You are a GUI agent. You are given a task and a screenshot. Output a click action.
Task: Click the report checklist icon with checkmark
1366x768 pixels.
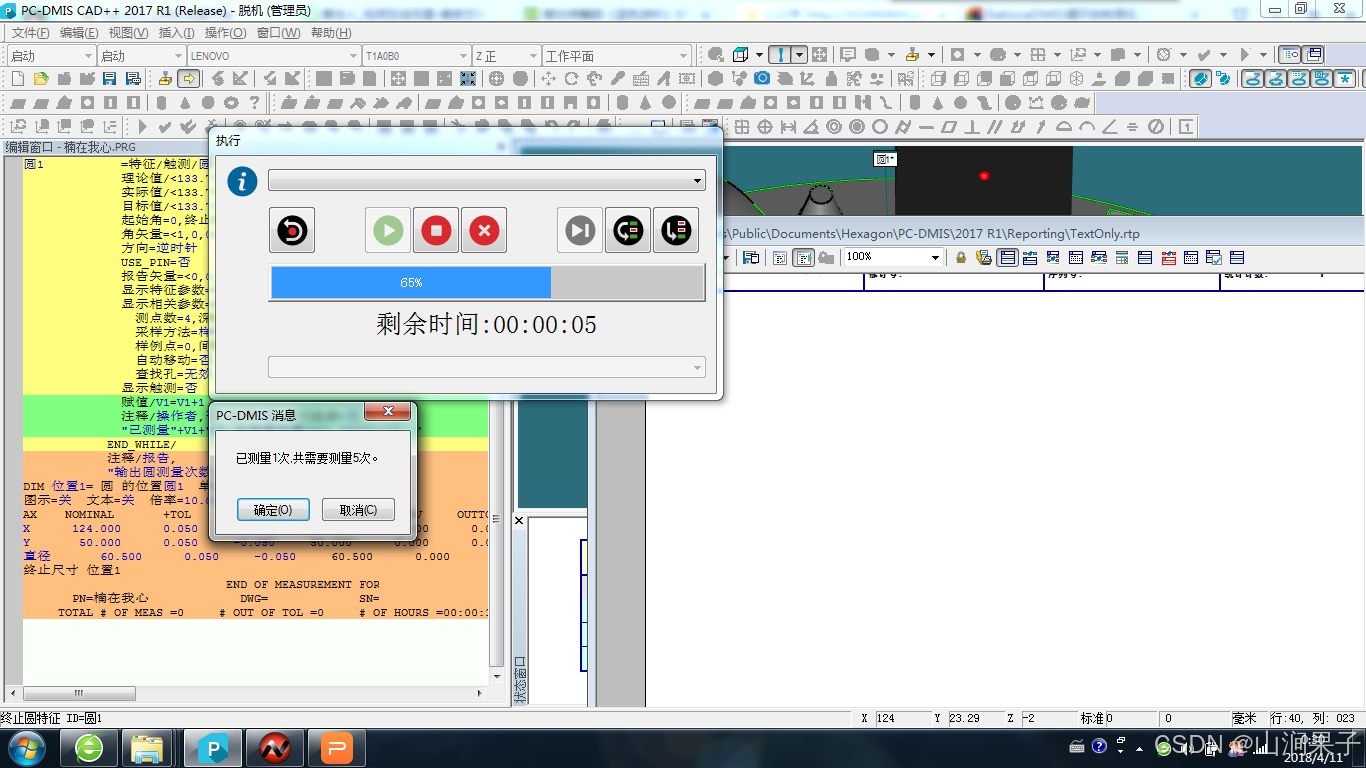(x=1214, y=257)
